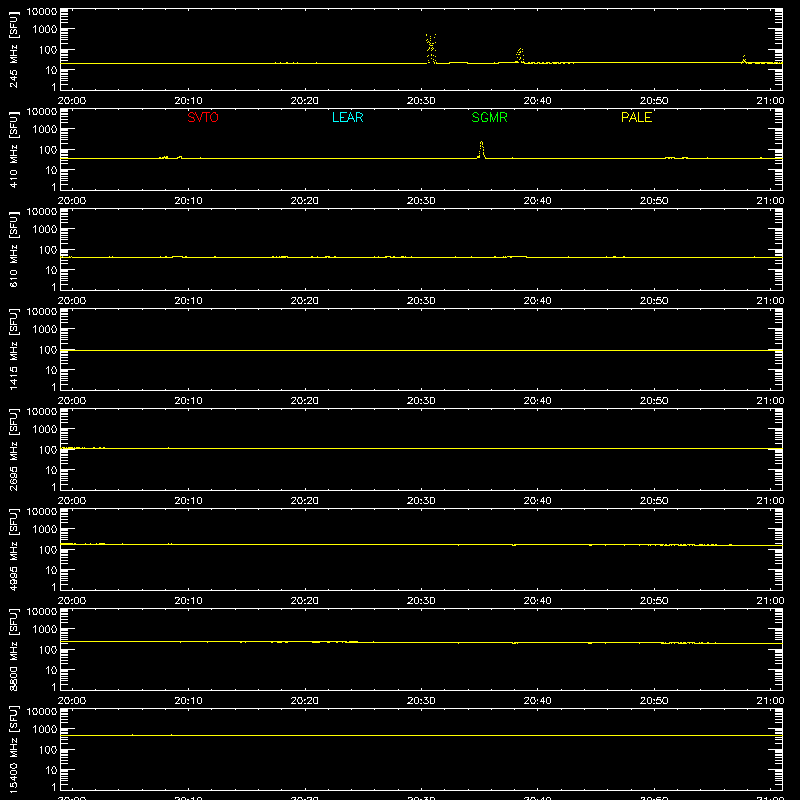800x800 pixels.
Task: Click the 10 y-axis label of 610 MHz plot
Action: click(52, 270)
